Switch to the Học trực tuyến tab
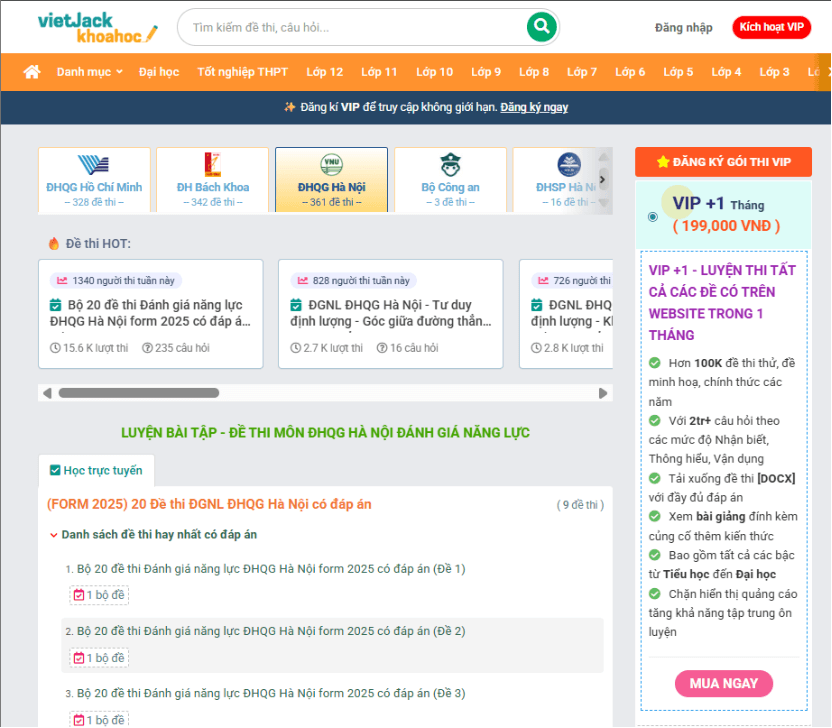This screenshot has width=832, height=728. pos(96,470)
